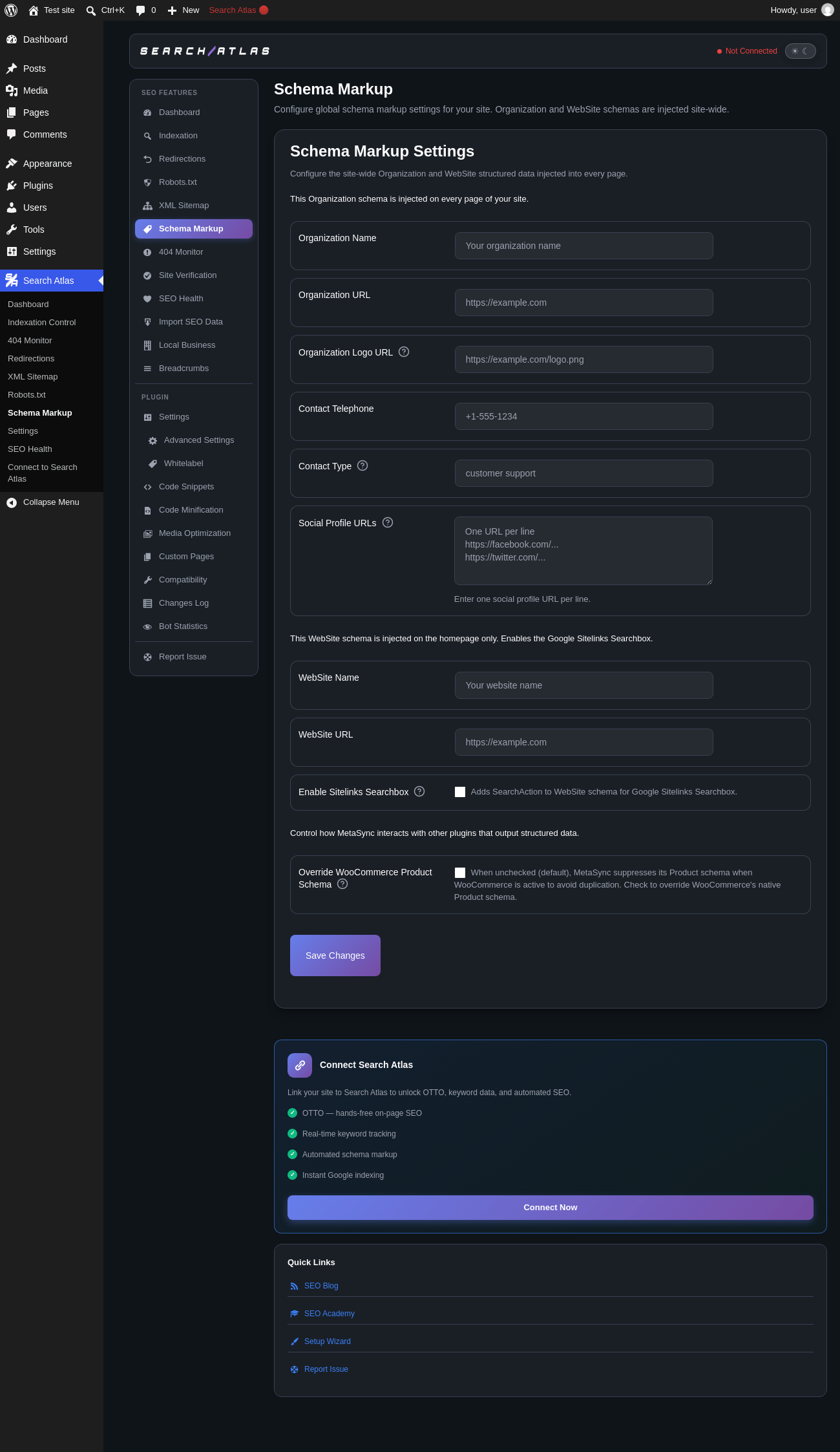
Task: Click the Connect Search Atlas link icon
Action: tap(300, 1065)
